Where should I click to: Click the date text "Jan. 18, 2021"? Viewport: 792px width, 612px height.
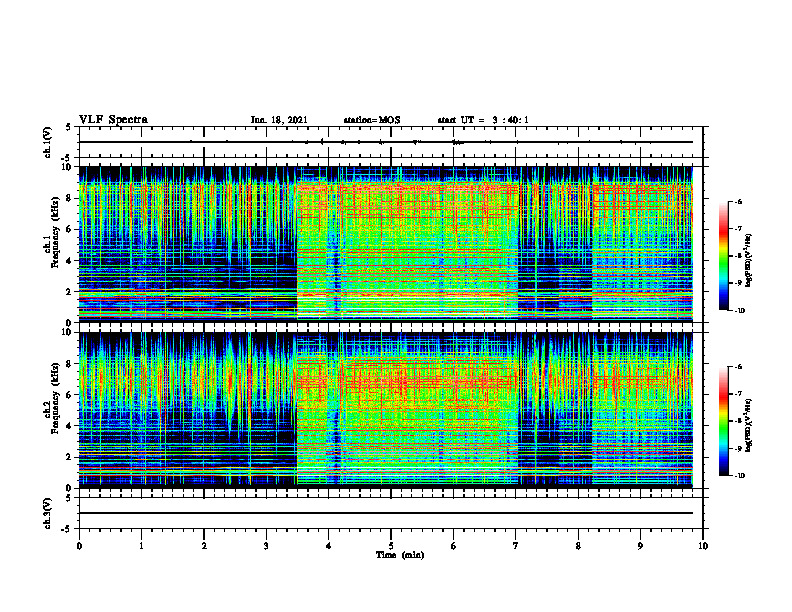(x=279, y=120)
